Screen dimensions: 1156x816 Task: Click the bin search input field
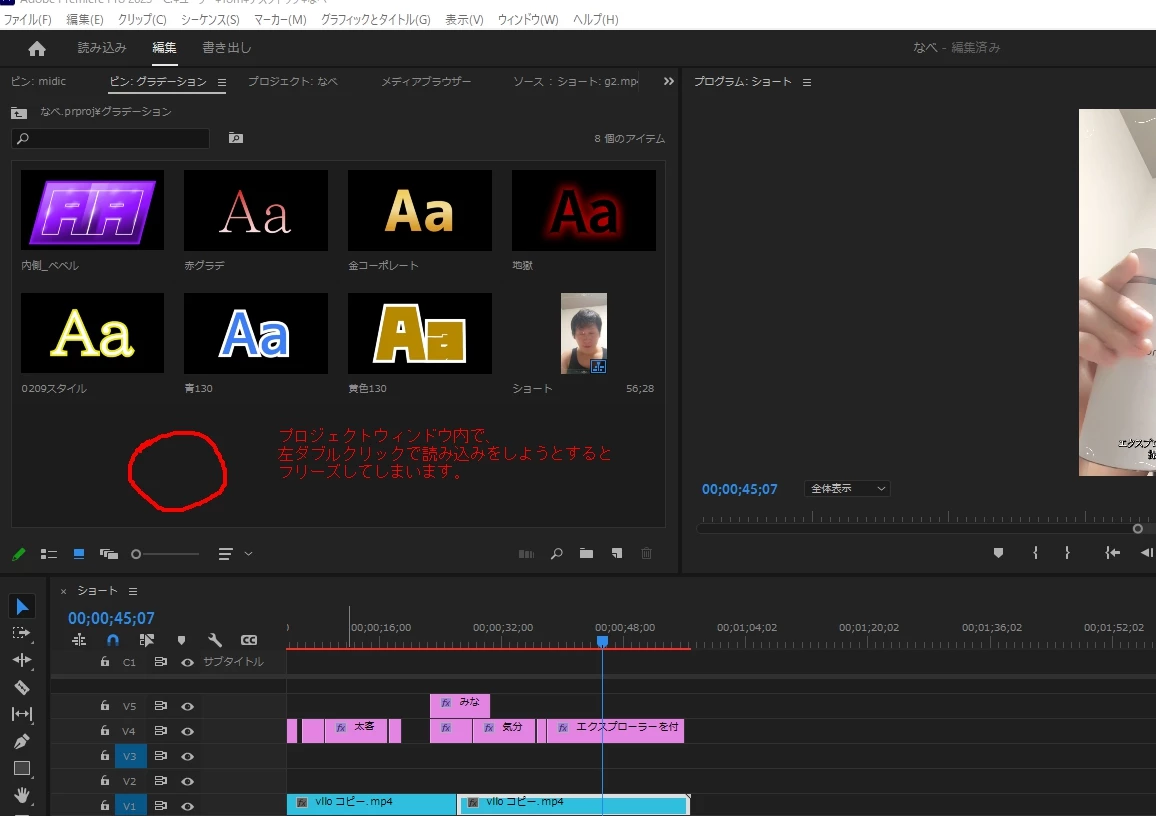[111, 139]
